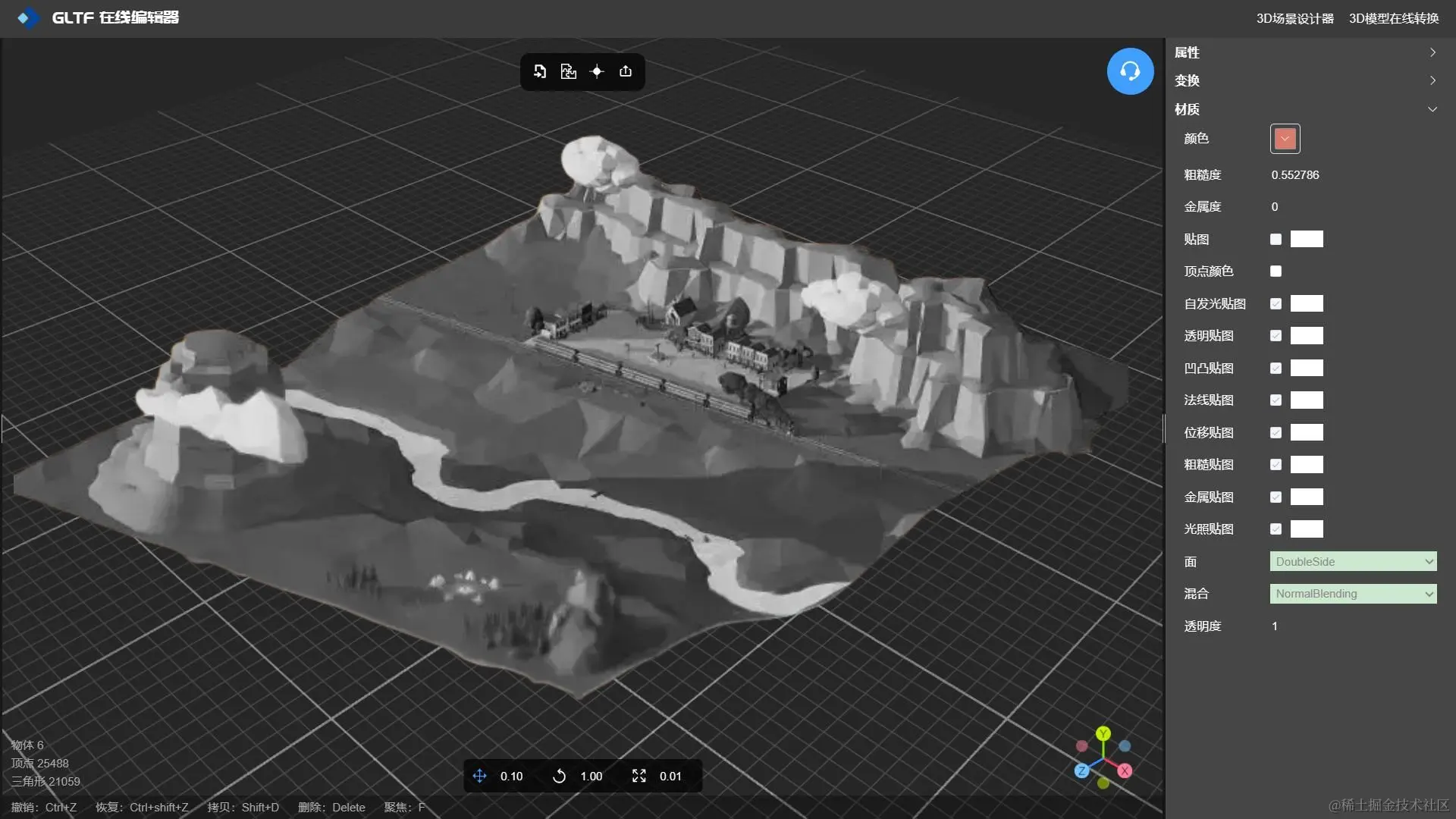Open the DoubleSide face dropdown
1456x819 pixels.
(x=1353, y=562)
